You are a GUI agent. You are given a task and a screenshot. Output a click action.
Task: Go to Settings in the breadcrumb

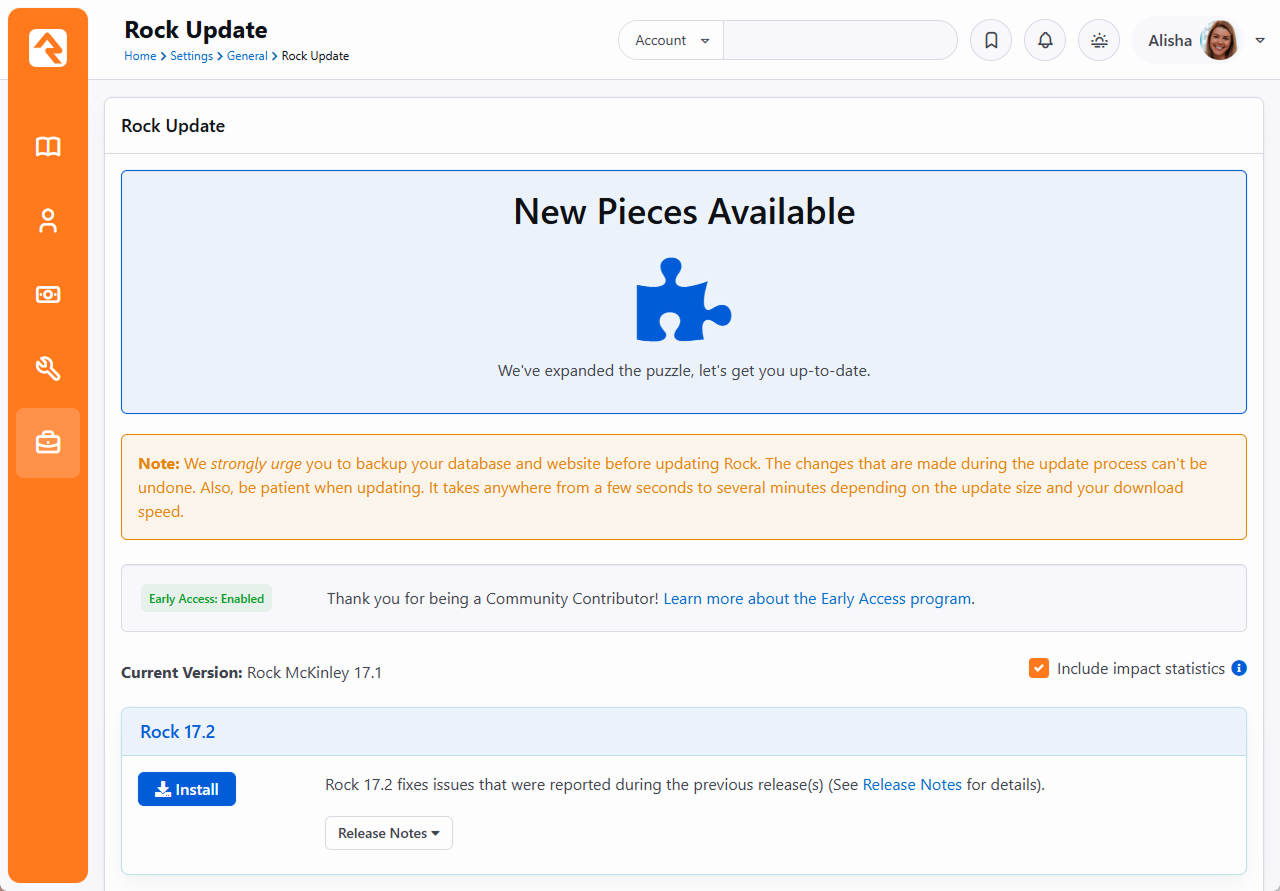tap(191, 56)
